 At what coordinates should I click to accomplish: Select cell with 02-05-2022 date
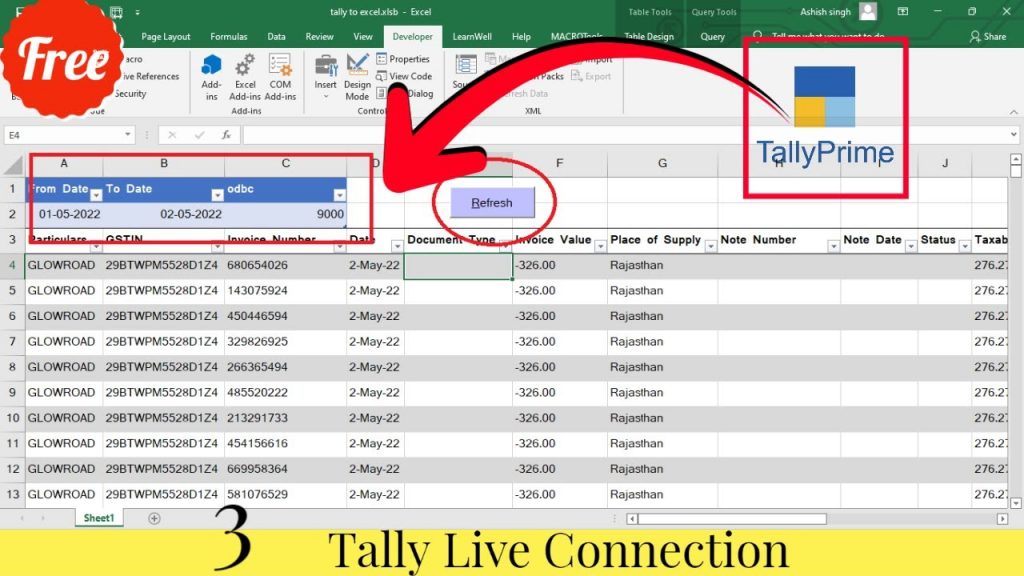[x=164, y=214]
